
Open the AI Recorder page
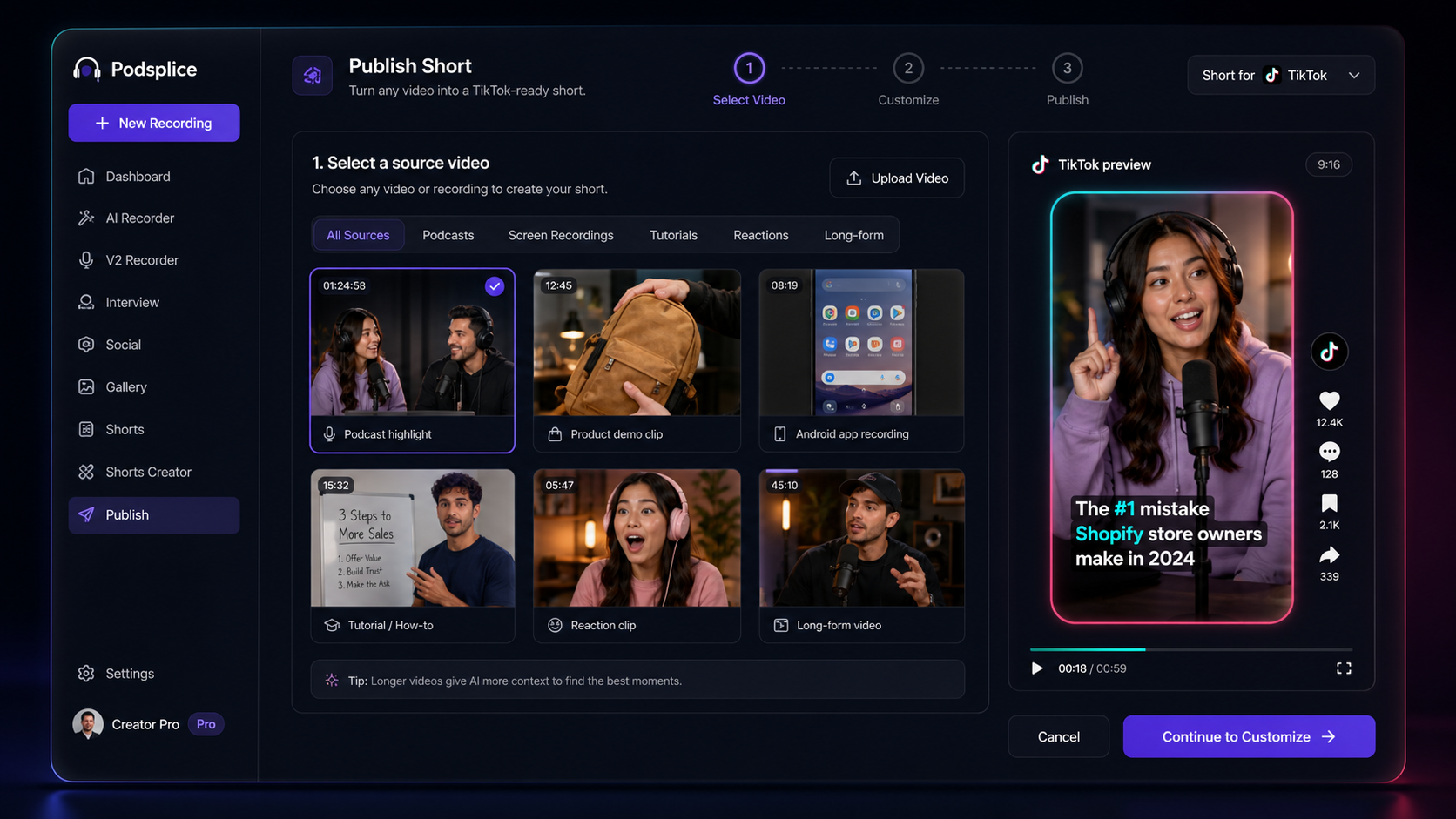[x=154, y=218]
